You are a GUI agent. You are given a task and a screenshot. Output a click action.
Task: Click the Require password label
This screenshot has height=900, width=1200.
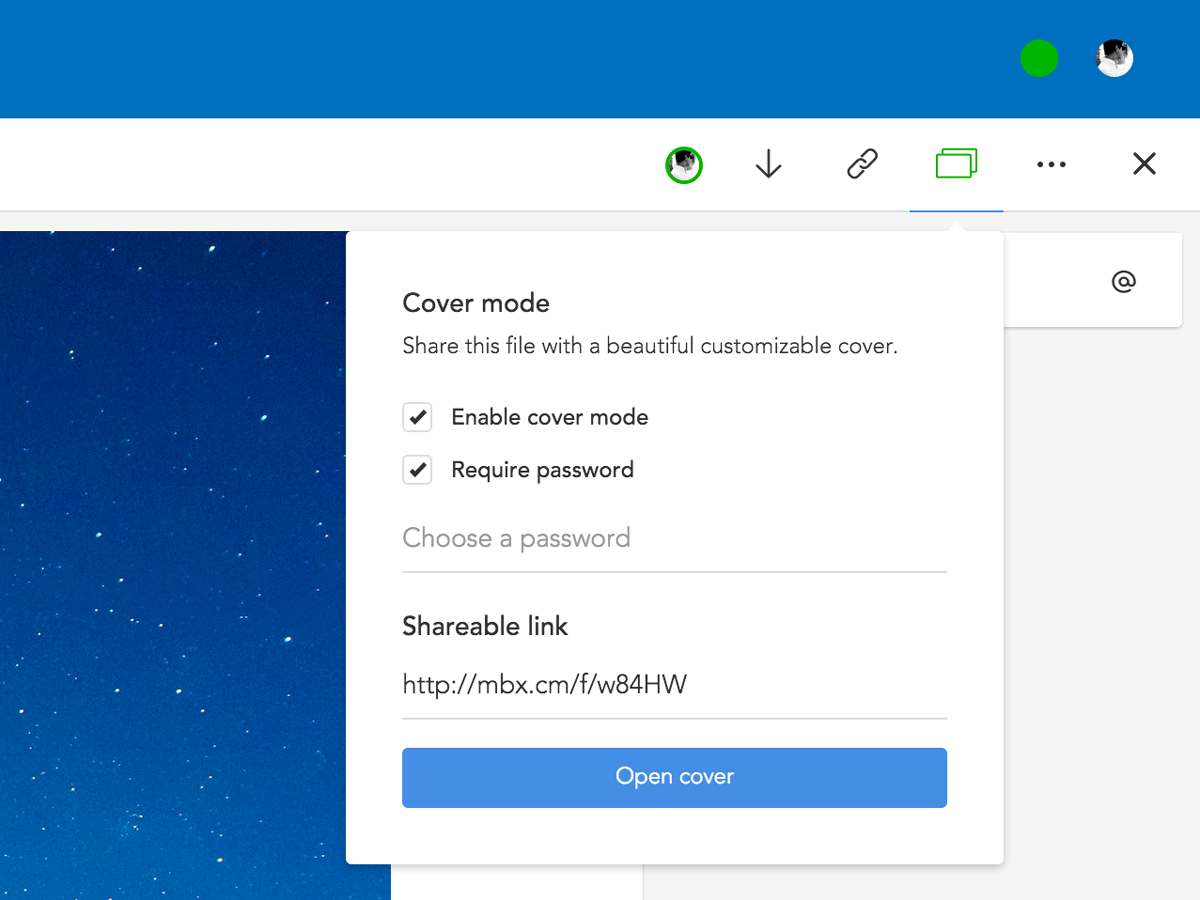click(542, 470)
